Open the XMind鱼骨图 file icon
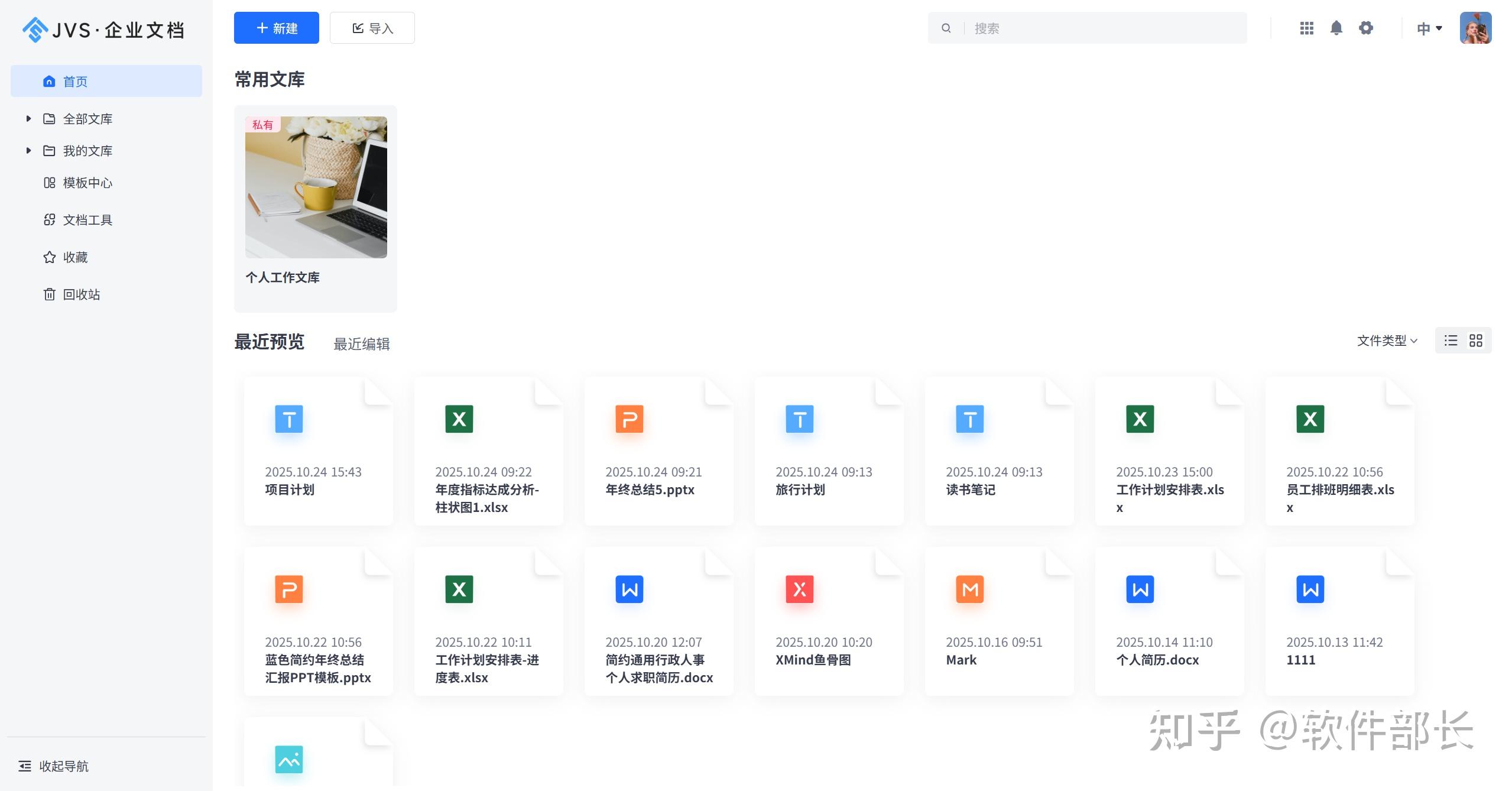 [x=799, y=589]
